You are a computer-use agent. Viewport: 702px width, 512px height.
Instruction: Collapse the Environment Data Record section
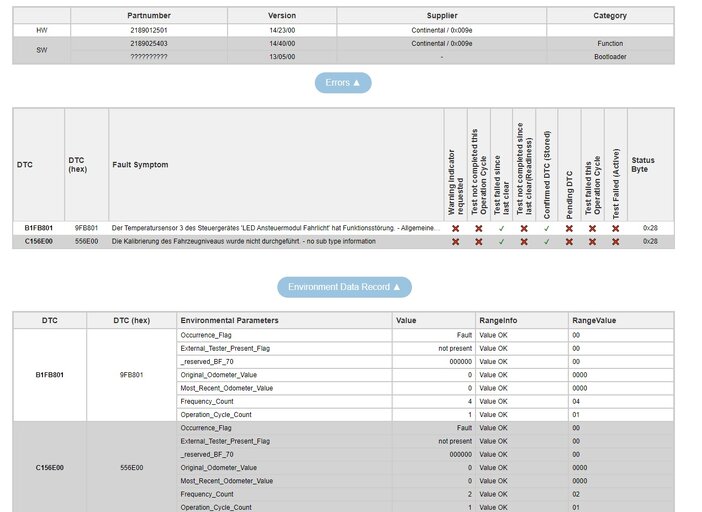click(344, 287)
